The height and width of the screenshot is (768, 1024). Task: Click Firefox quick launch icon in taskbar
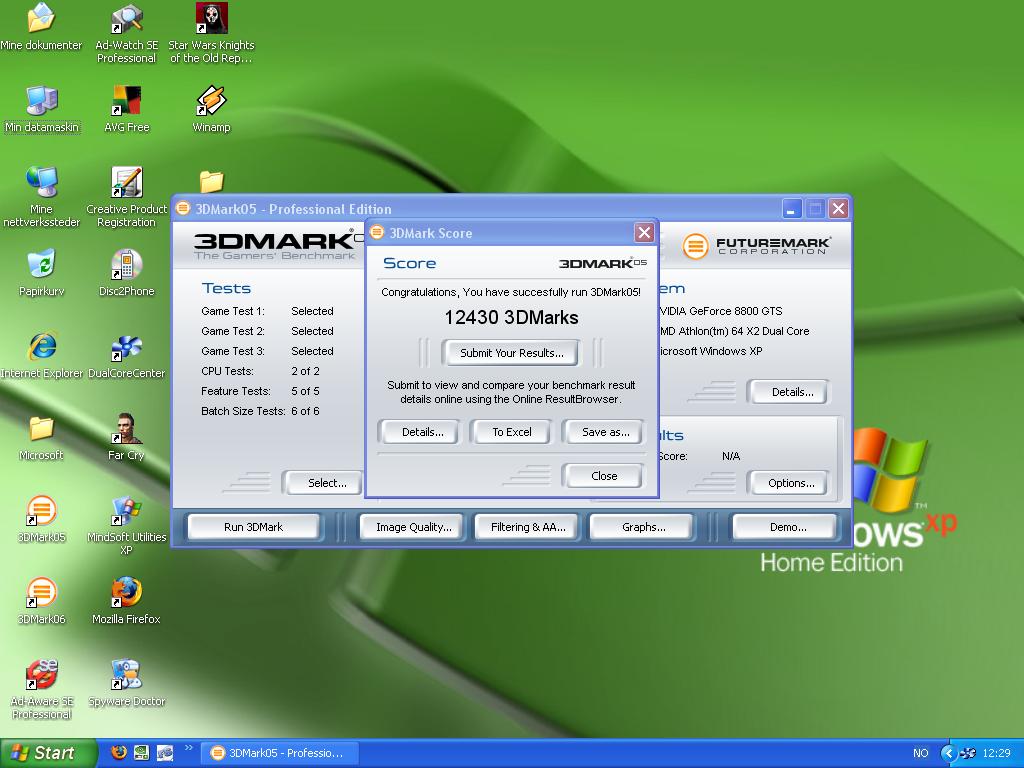(x=119, y=752)
